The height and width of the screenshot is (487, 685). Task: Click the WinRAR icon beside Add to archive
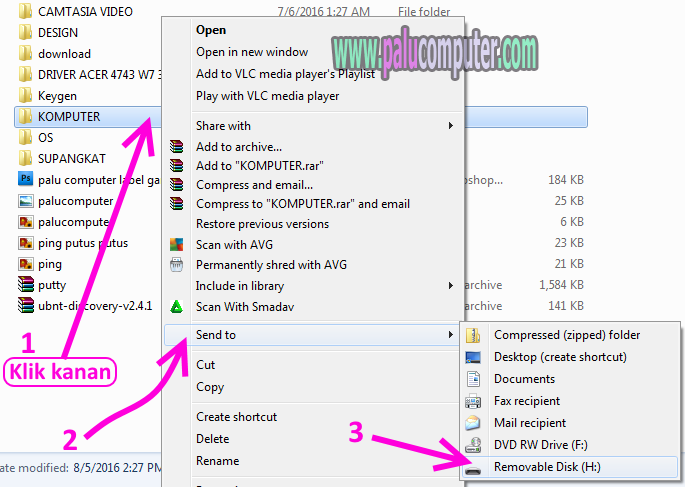[x=176, y=146]
